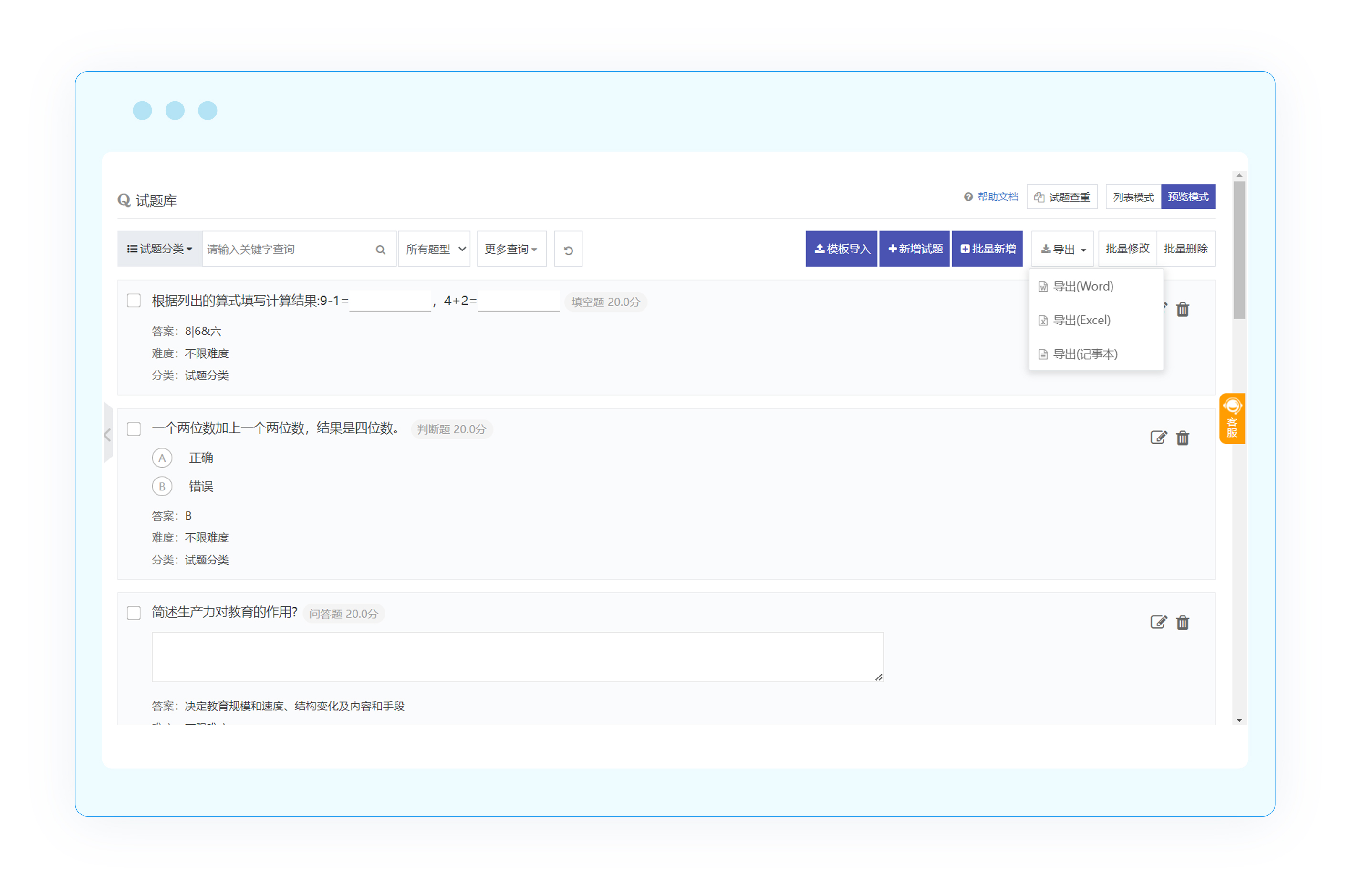This screenshot has width=1351, height=896.
Task: Click the keyword search input field
Action: click(286, 249)
